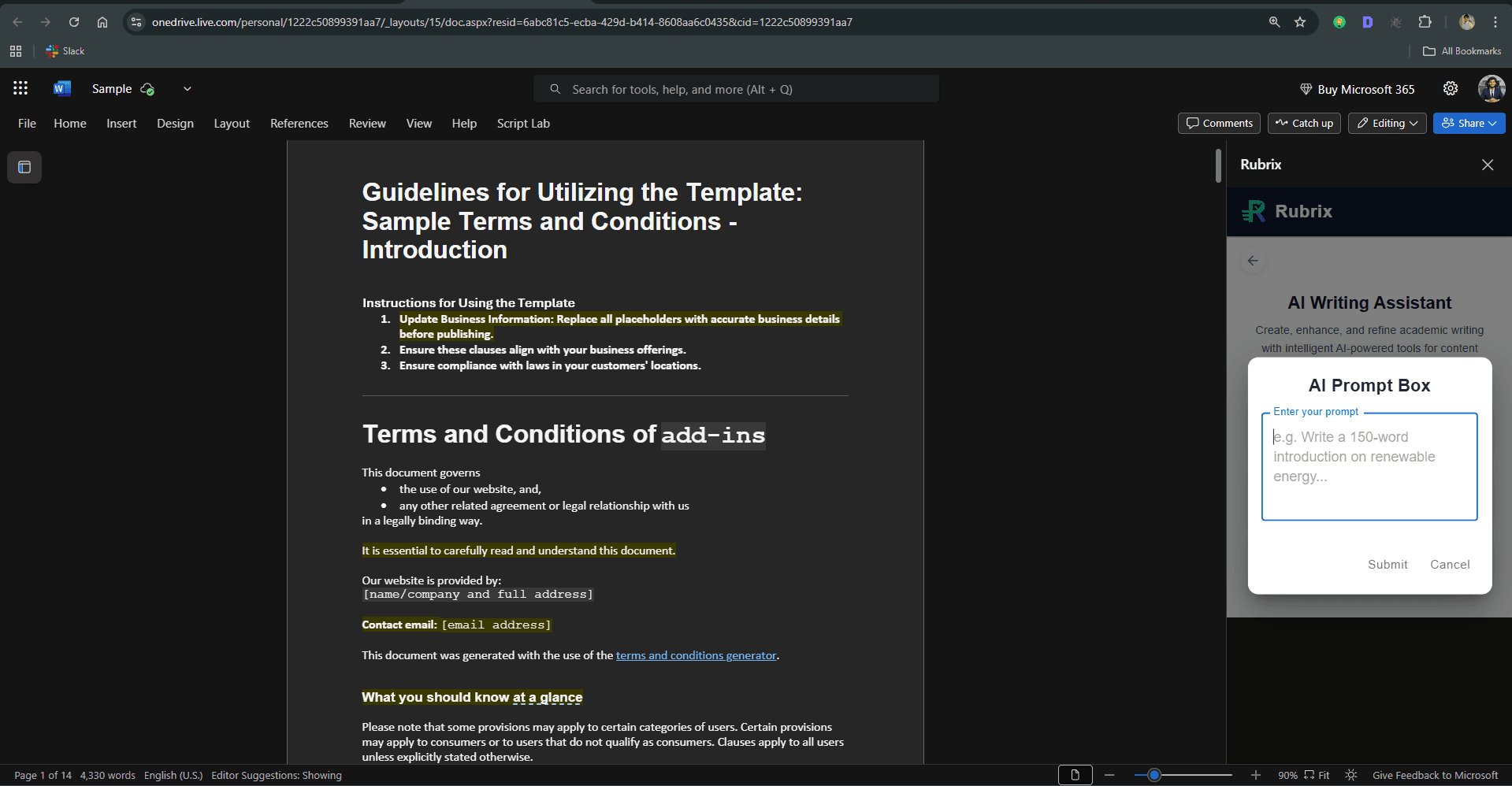Expand the document title dropdown chevron
1512x786 pixels.
coord(188,89)
